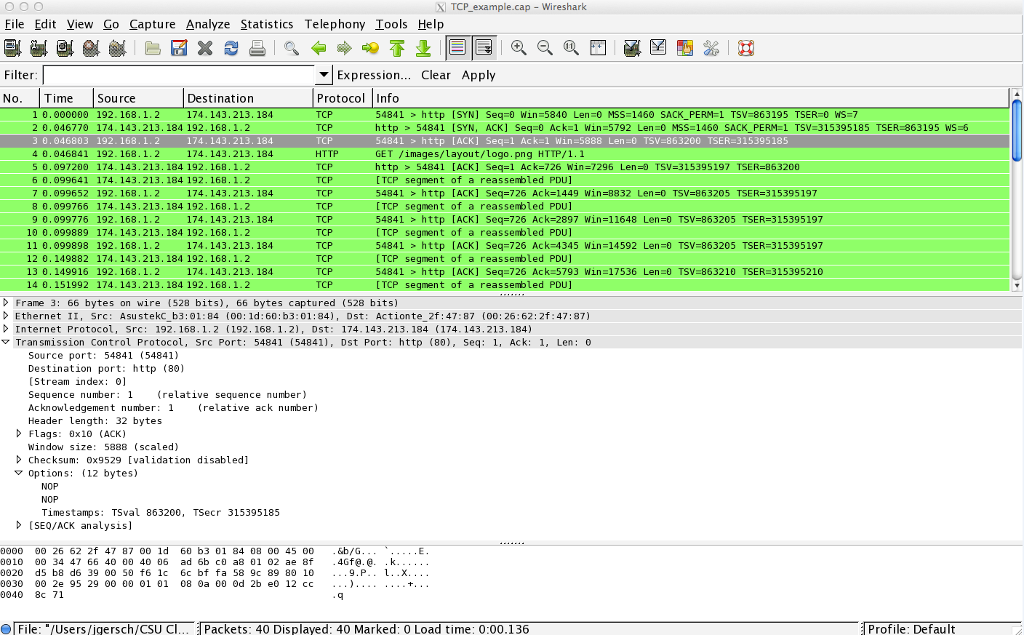
Task: Open the Telephony menu
Action: [335, 24]
